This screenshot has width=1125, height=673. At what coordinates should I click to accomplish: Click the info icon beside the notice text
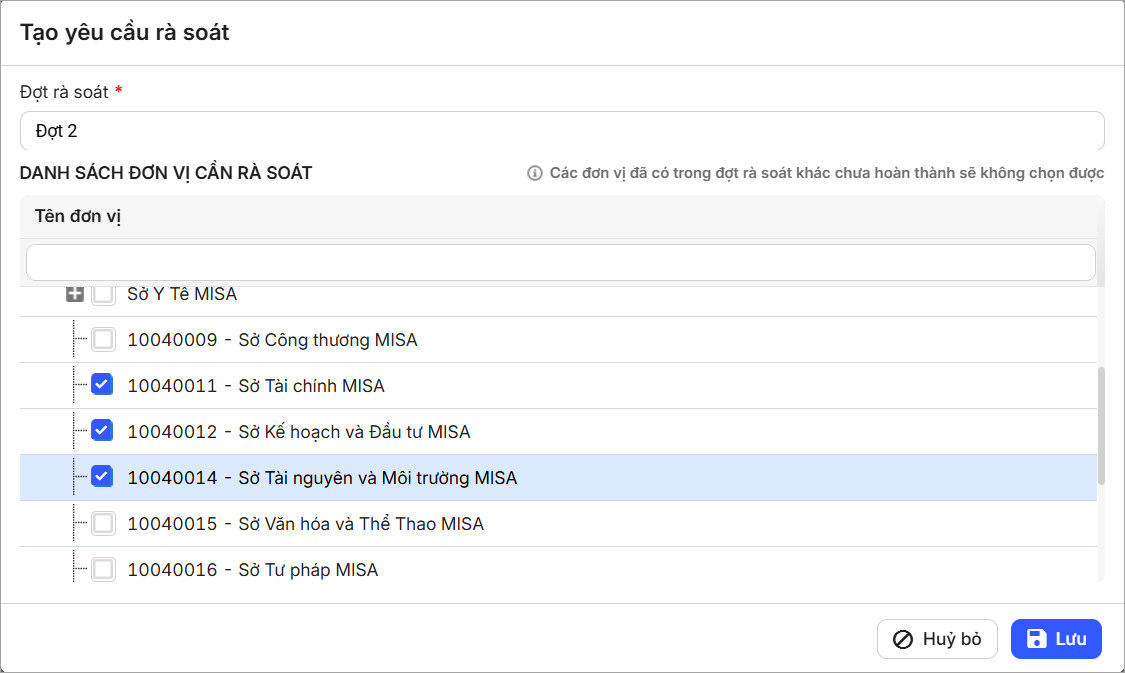click(x=535, y=173)
